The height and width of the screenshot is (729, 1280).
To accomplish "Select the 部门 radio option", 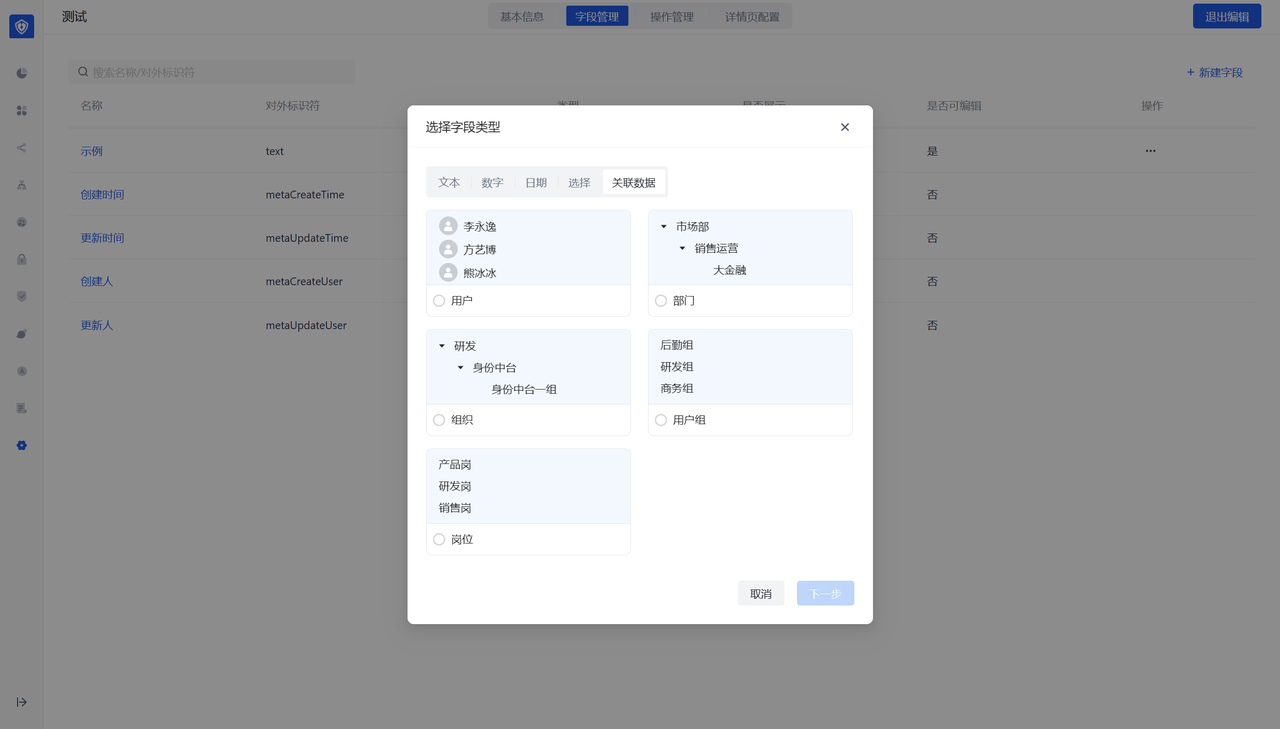I will [x=661, y=301].
